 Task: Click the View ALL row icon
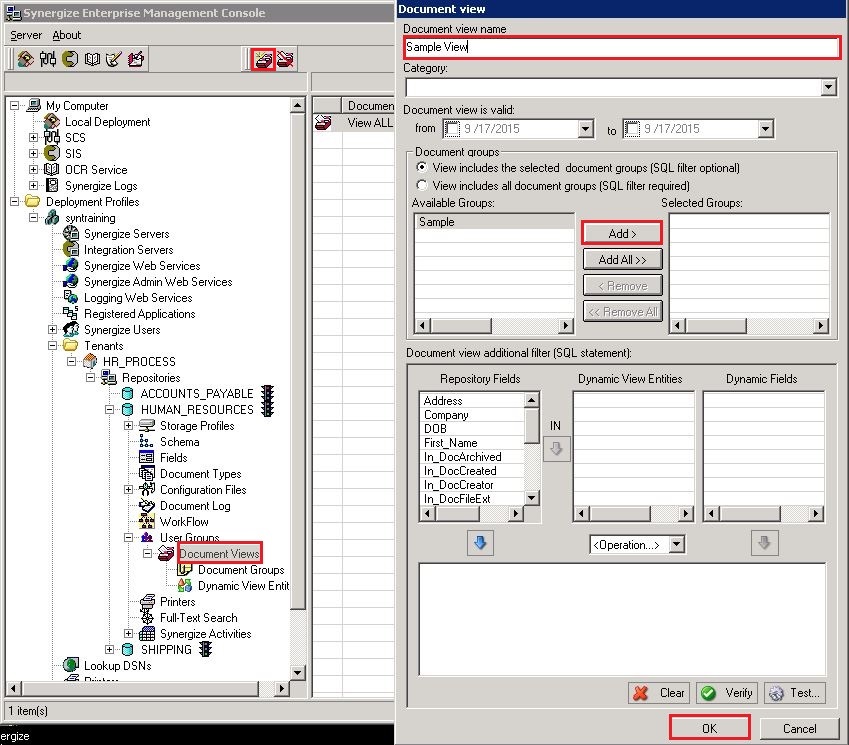pyautogui.click(x=323, y=123)
